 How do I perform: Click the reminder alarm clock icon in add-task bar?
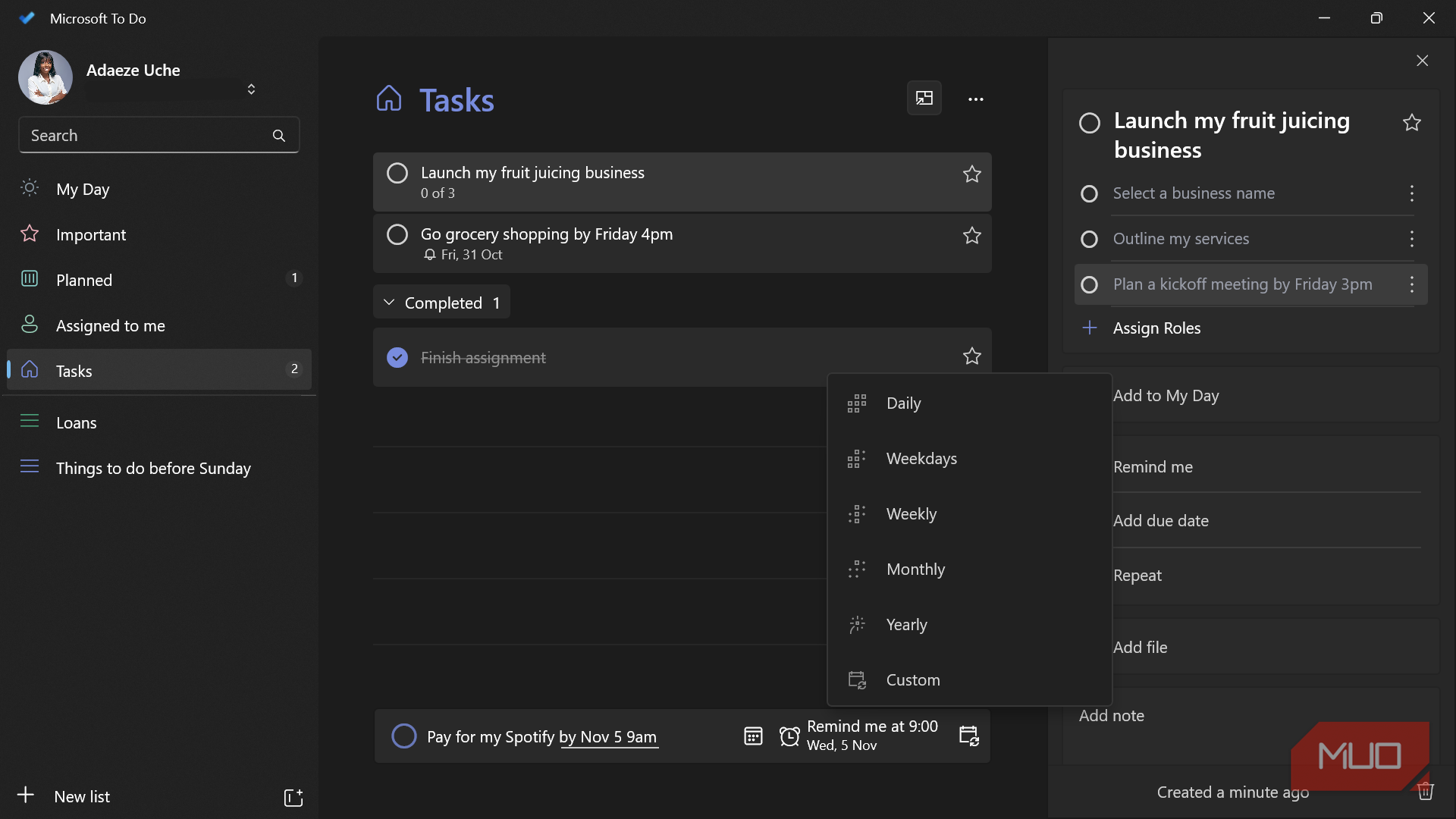tap(789, 736)
